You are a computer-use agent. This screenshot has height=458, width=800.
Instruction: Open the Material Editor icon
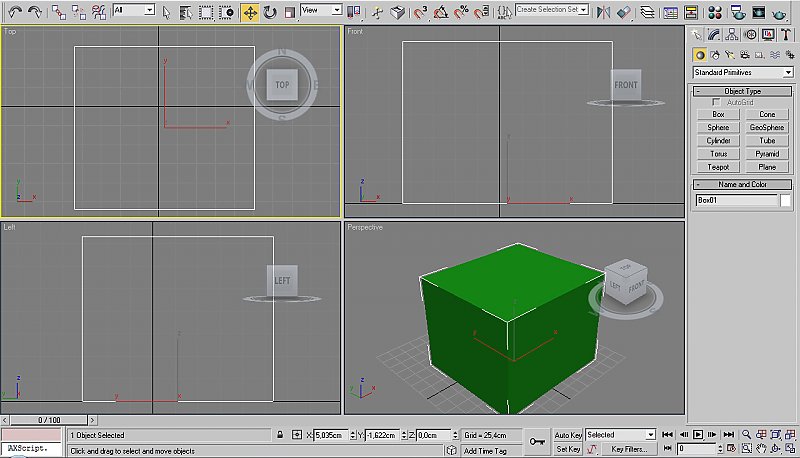click(x=715, y=12)
